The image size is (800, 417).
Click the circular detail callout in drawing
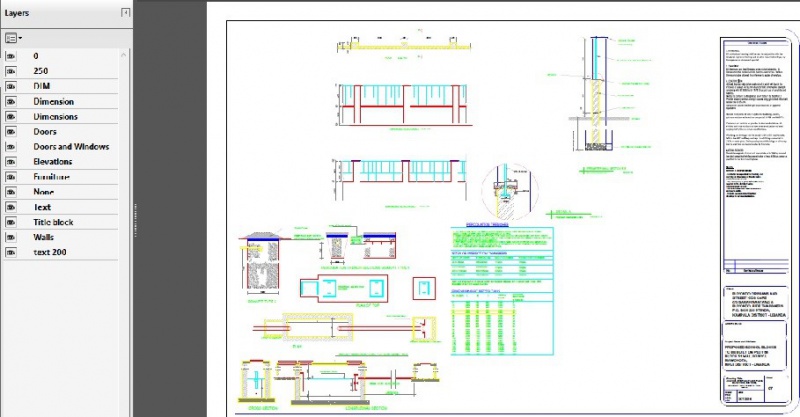510,190
